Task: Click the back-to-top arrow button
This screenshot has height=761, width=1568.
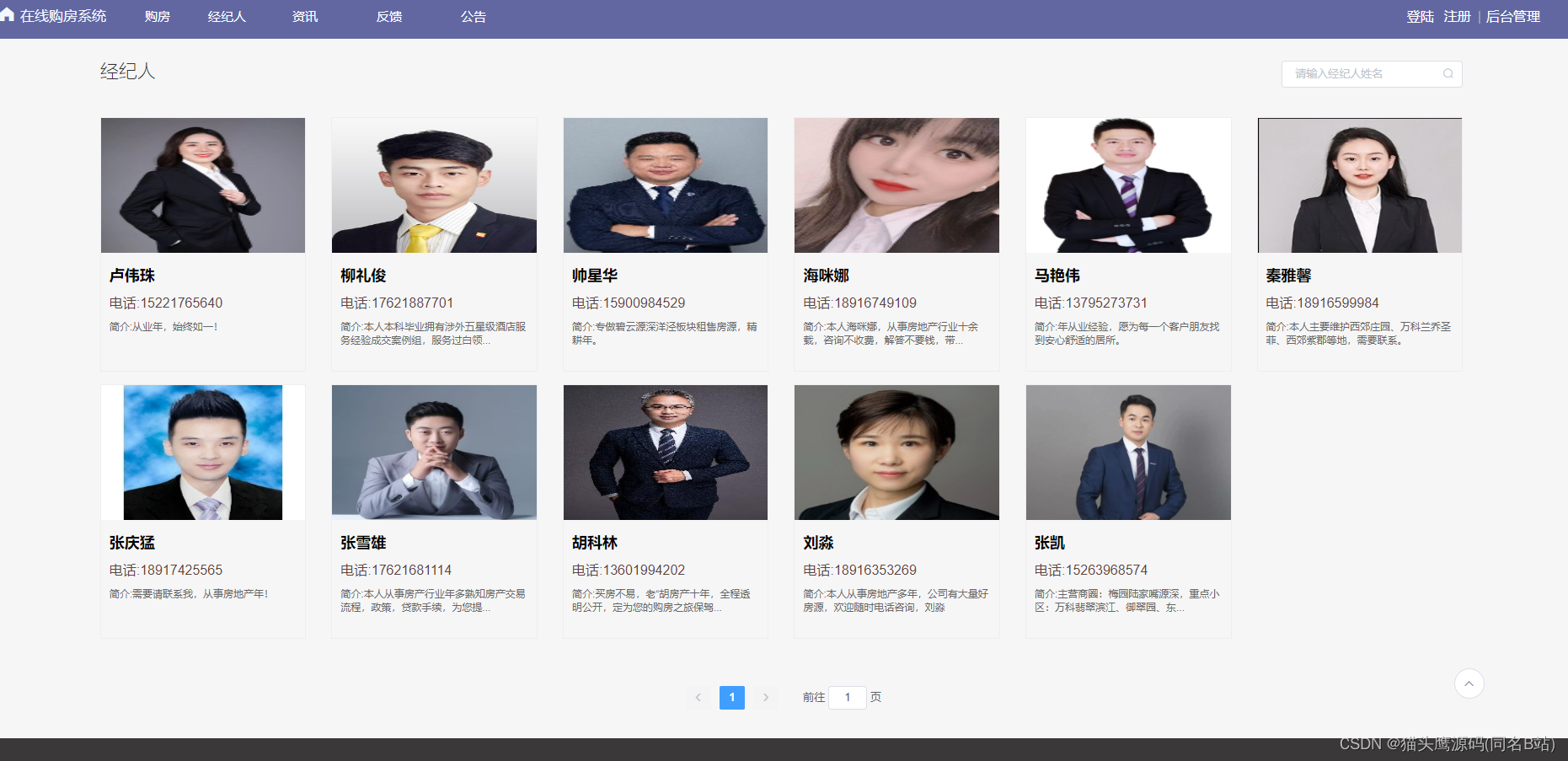Action: (1469, 683)
